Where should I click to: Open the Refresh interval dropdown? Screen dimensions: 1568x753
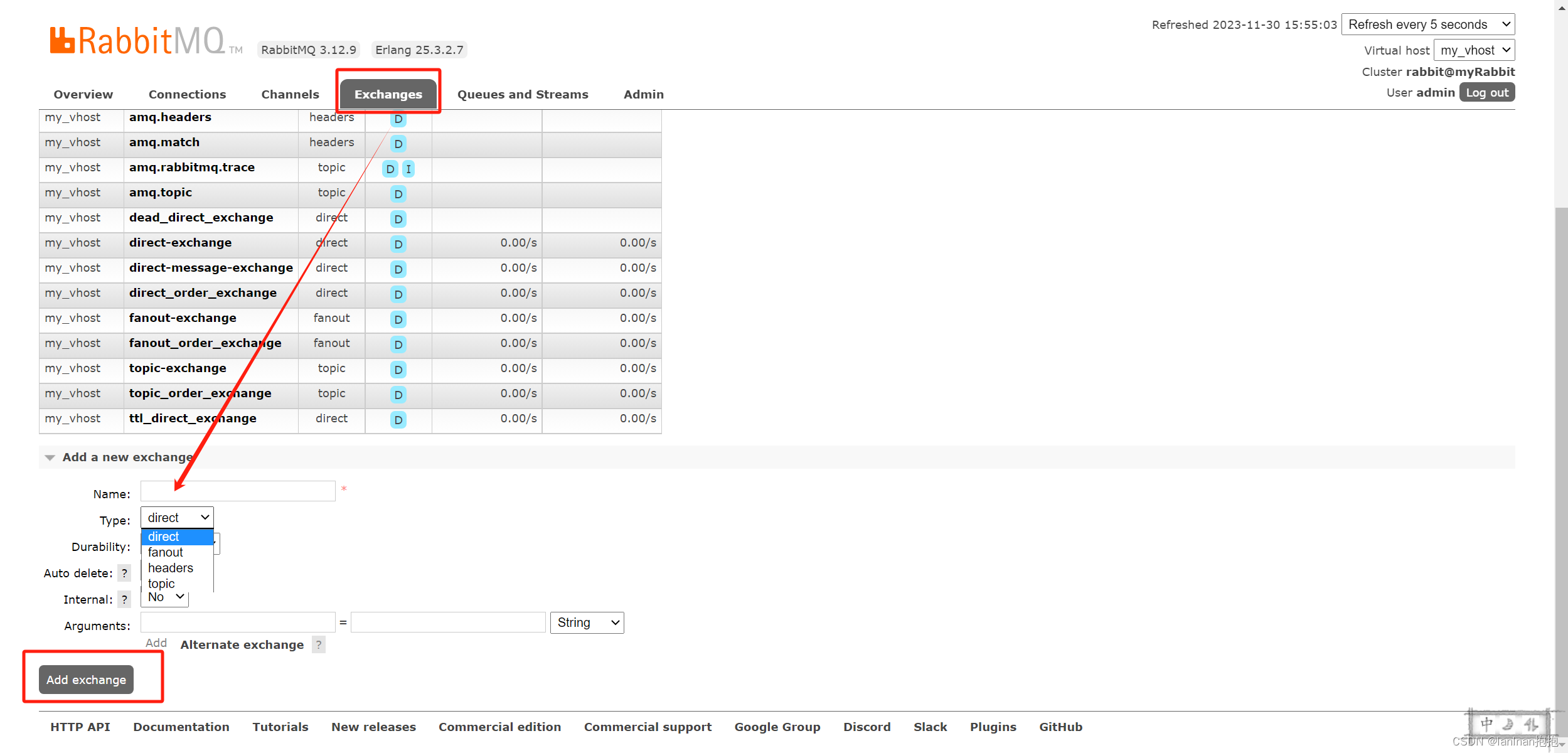tap(1428, 24)
